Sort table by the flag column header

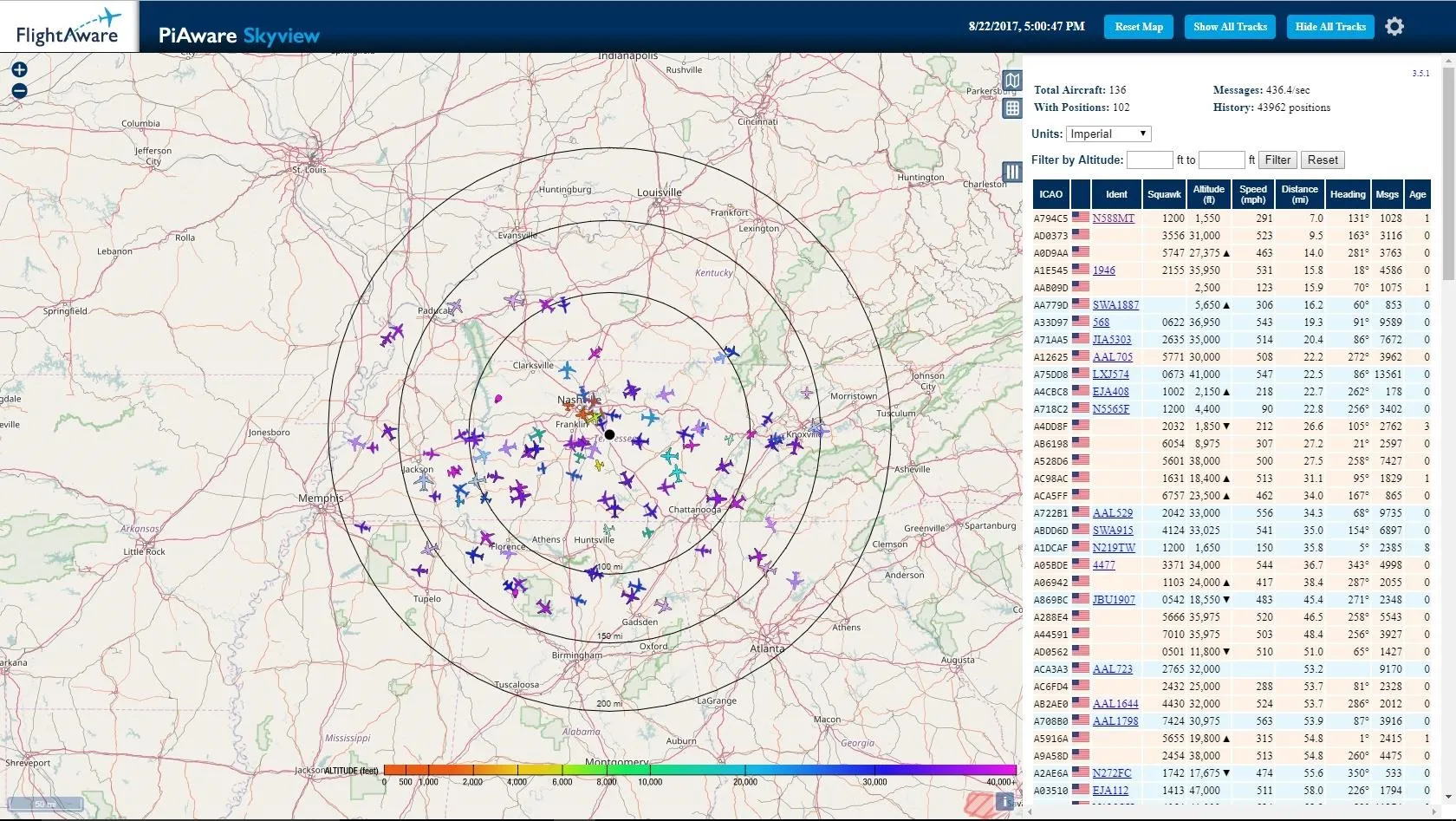[1080, 194]
